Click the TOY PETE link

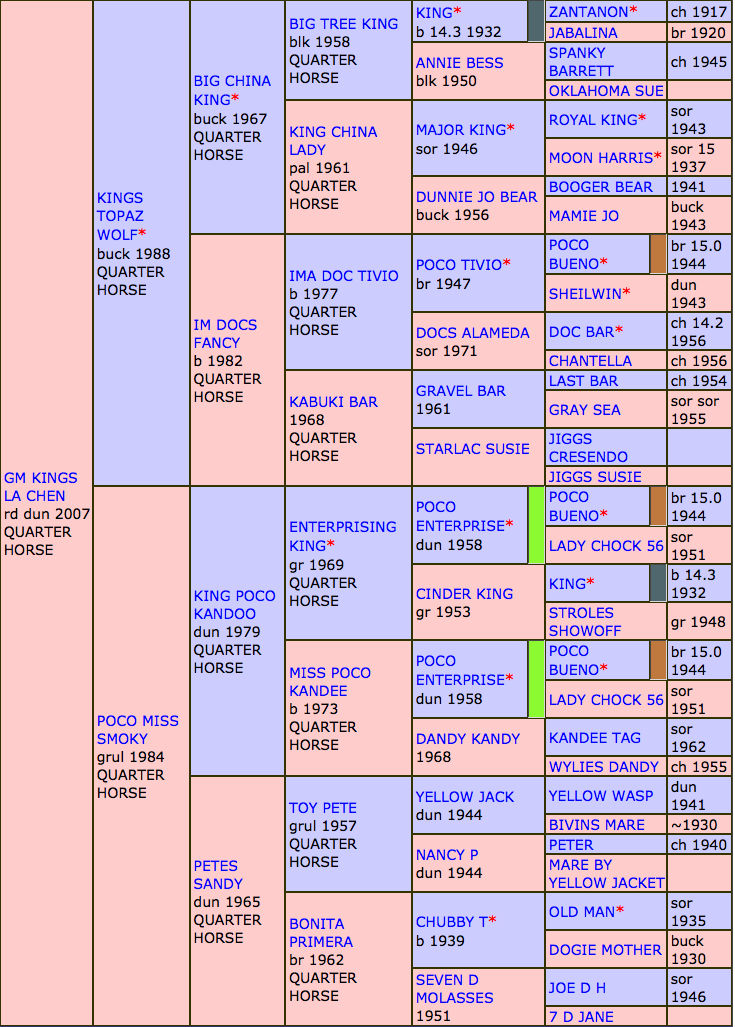322,808
